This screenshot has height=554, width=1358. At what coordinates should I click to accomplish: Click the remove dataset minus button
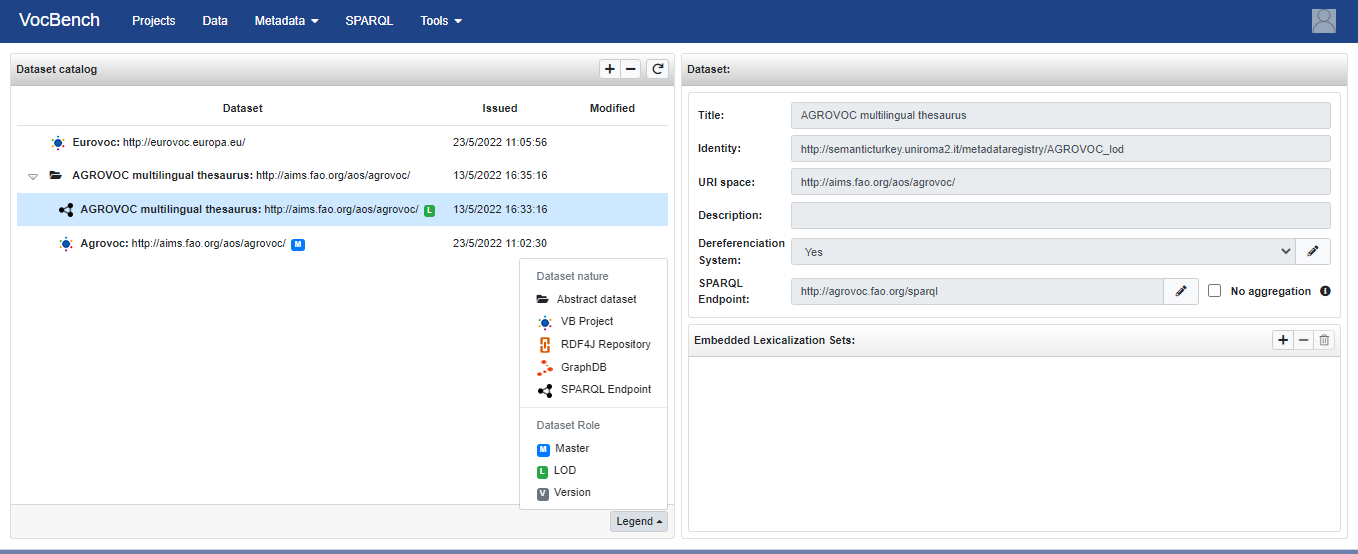631,69
